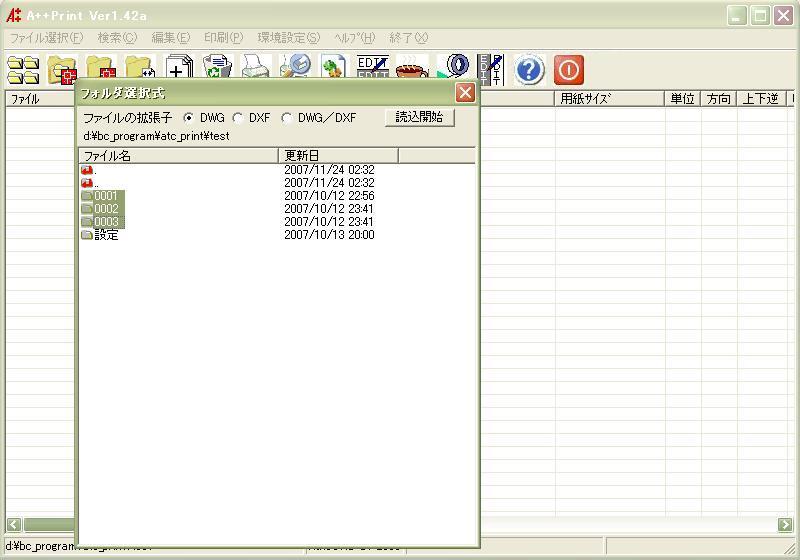Click the magnifier search toolbar icon
Image resolution: width=800 pixels, height=560 pixels.
click(x=295, y=69)
